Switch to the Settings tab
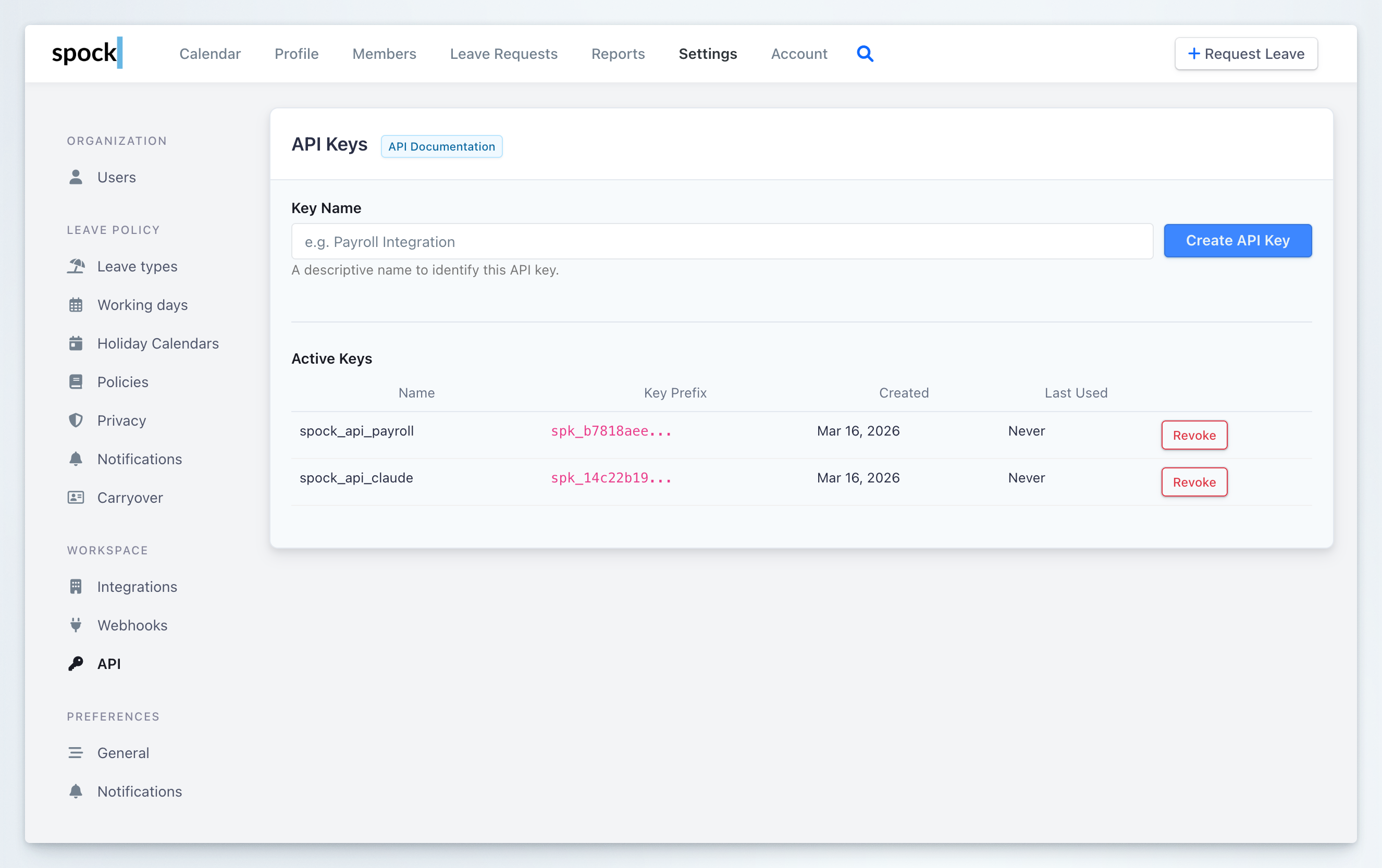 [708, 53]
